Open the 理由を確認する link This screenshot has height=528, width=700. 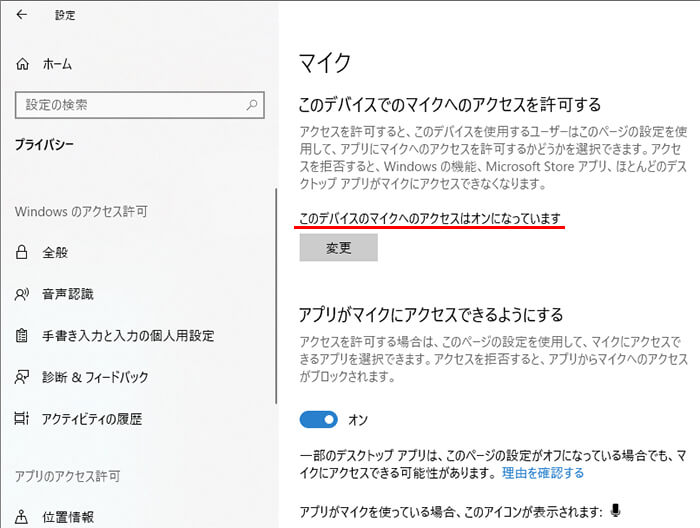tap(543, 473)
